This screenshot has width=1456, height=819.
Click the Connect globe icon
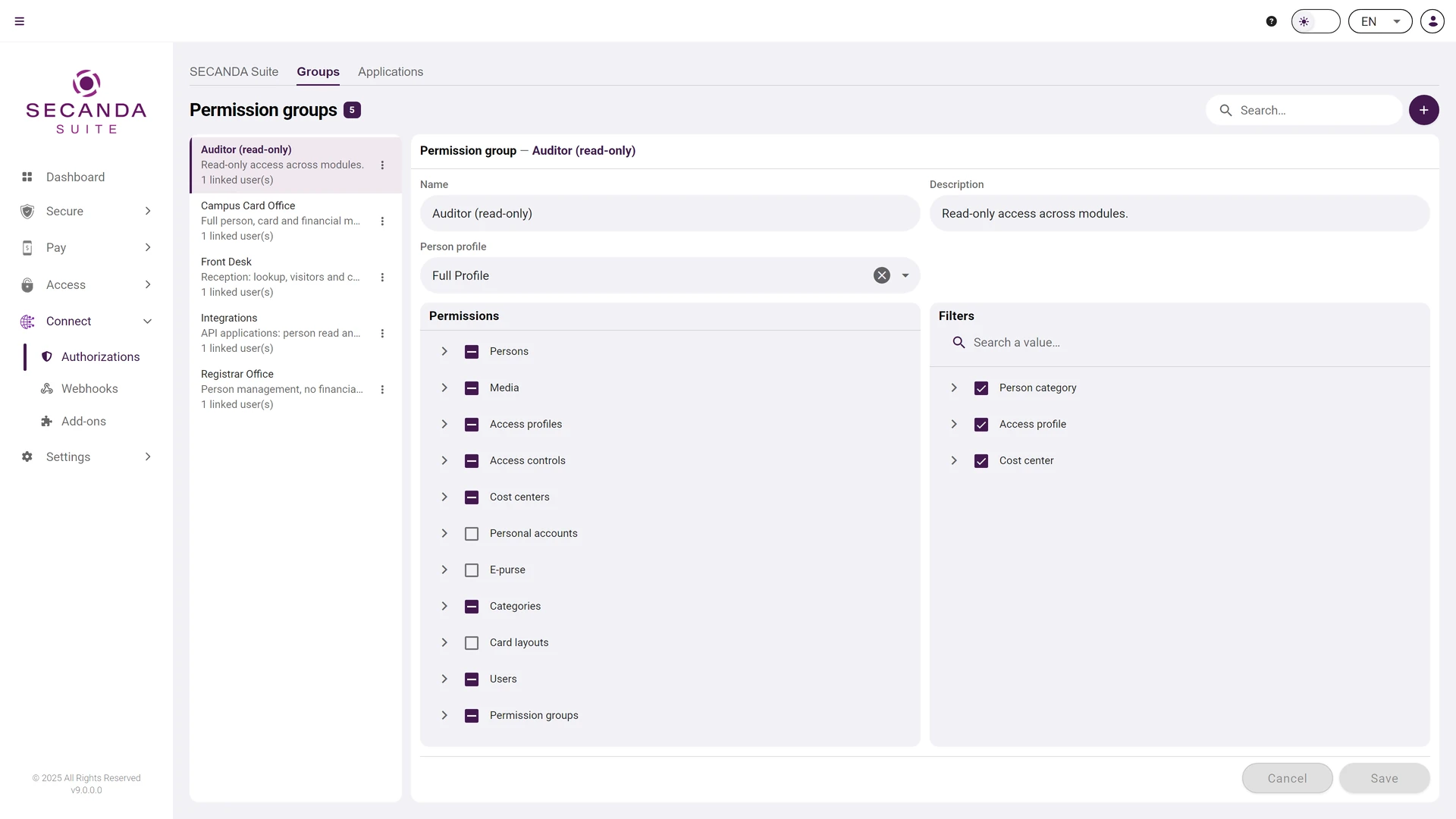pyautogui.click(x=27, y=322)
